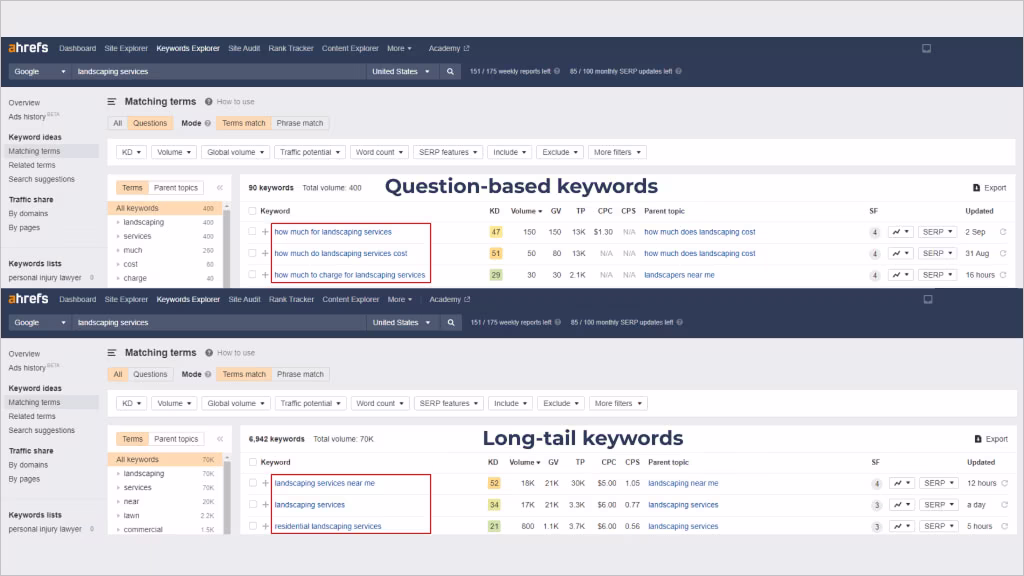Expand More filters in the Long-tail keywords panel
The image size is (1024, 576).
tap(618, 404)
